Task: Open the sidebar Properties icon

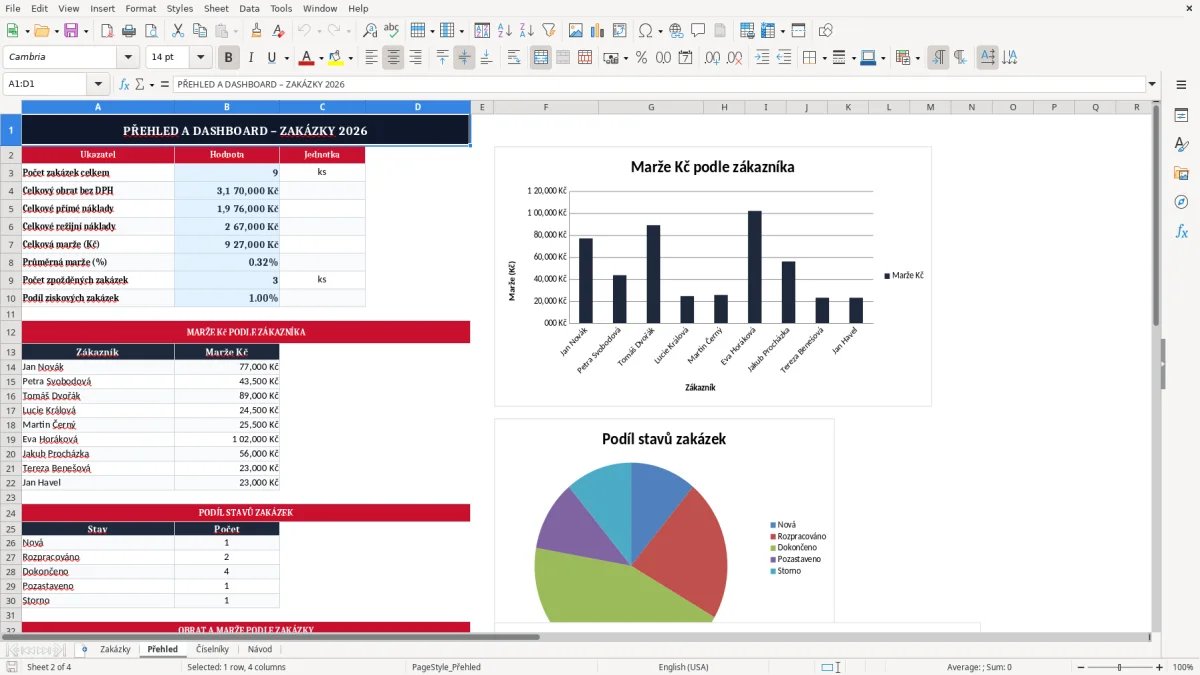Action: click(x=1181, y=116)
